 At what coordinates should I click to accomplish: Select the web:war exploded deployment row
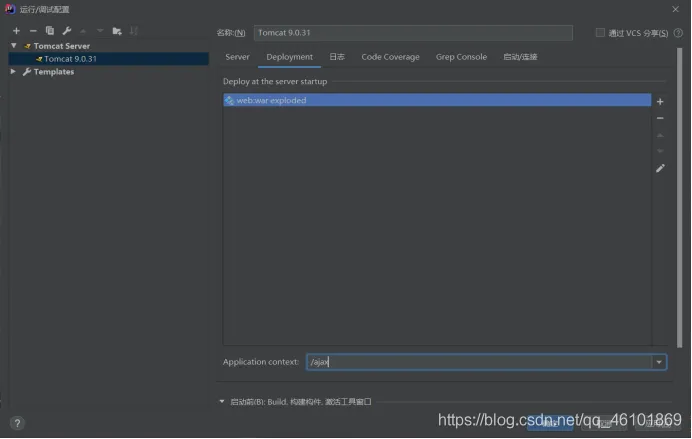[437, 100]
